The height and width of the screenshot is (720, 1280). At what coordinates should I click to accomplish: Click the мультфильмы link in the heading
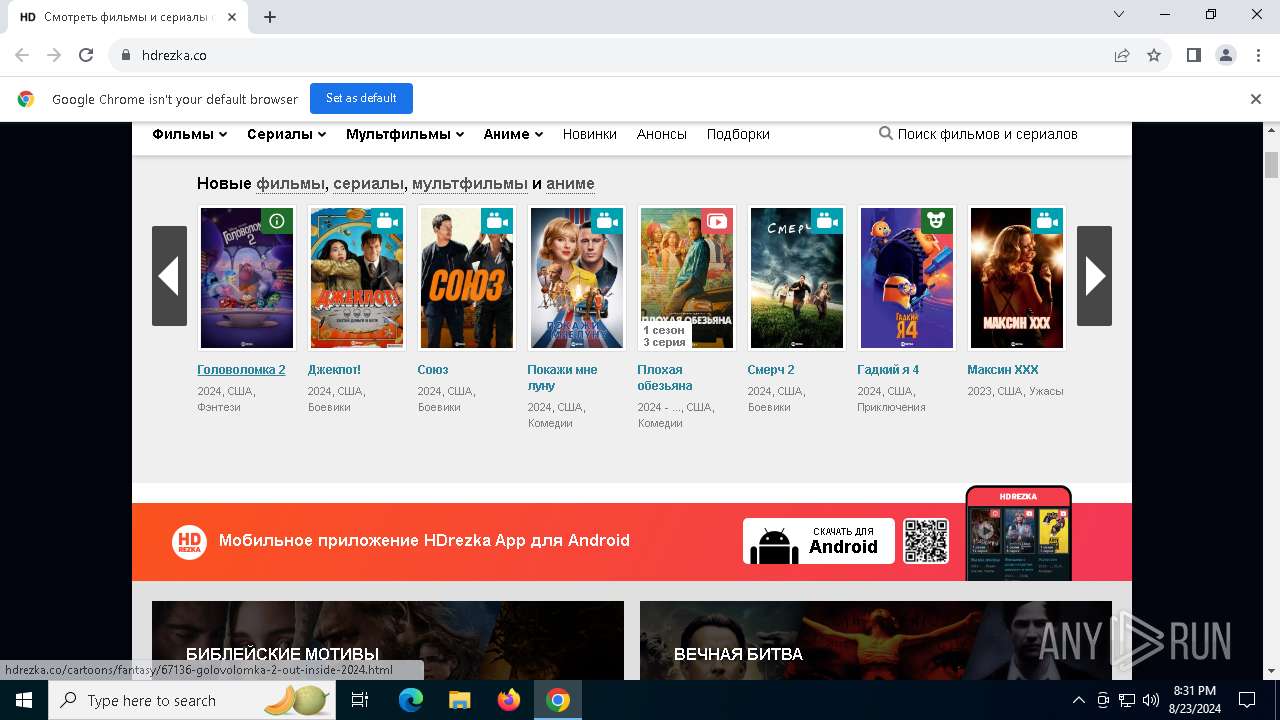(470, 184)
